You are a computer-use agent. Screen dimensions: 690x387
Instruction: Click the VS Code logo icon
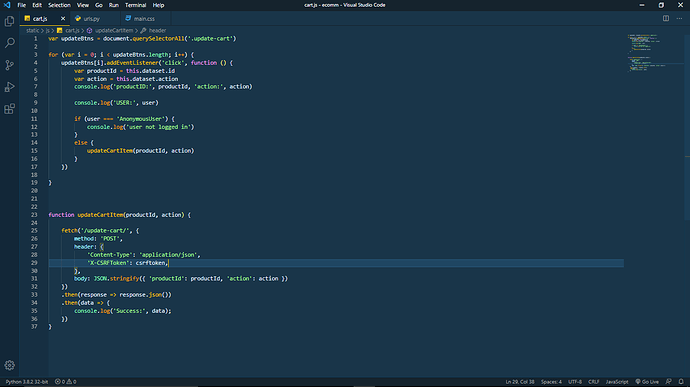7,5
